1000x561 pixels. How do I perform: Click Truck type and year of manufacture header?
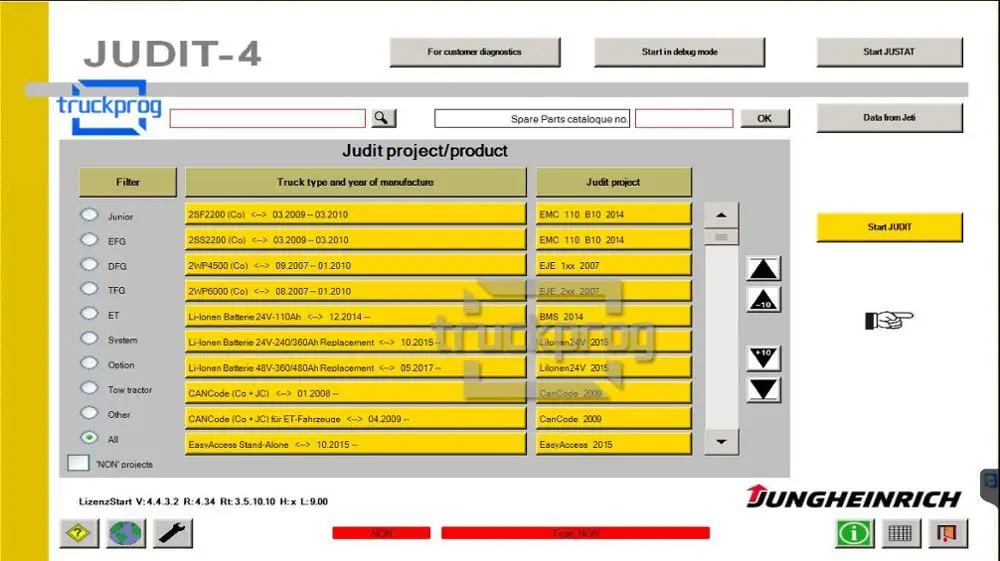pos(356,182)
